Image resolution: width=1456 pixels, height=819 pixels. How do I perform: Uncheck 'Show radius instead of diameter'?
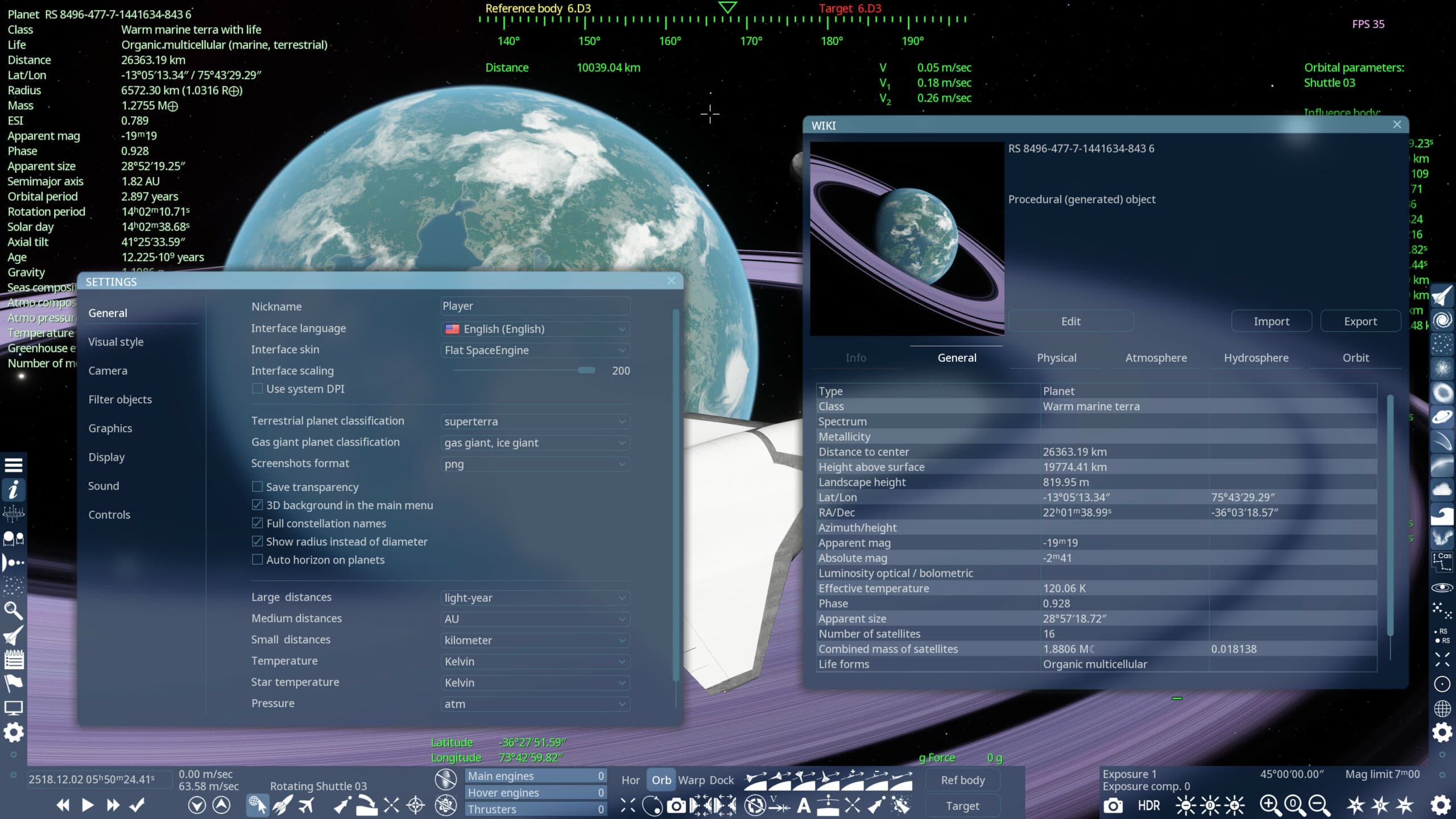[x=257, y=541]
